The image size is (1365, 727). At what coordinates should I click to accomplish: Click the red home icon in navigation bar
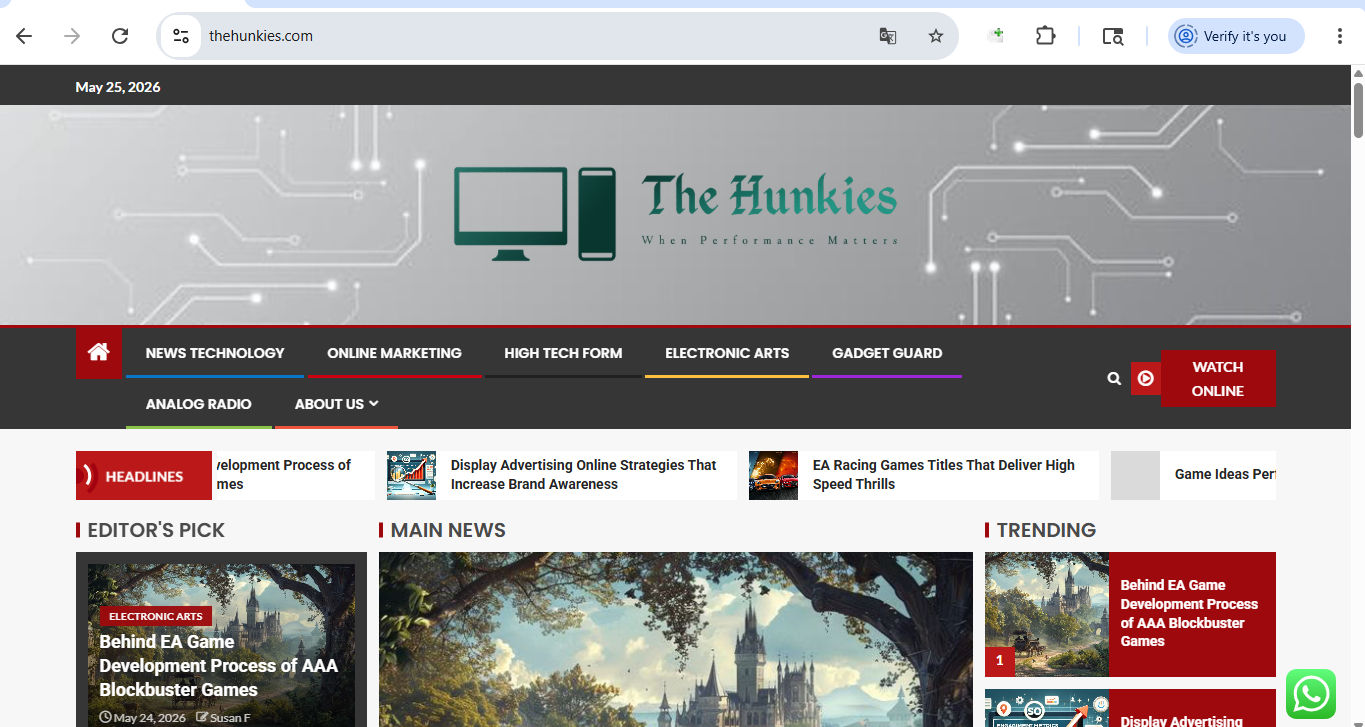click(x=98, y=352)
